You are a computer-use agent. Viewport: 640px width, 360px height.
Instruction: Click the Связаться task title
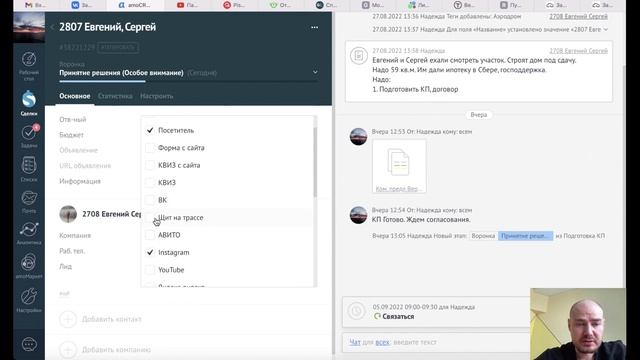[398, 316]
